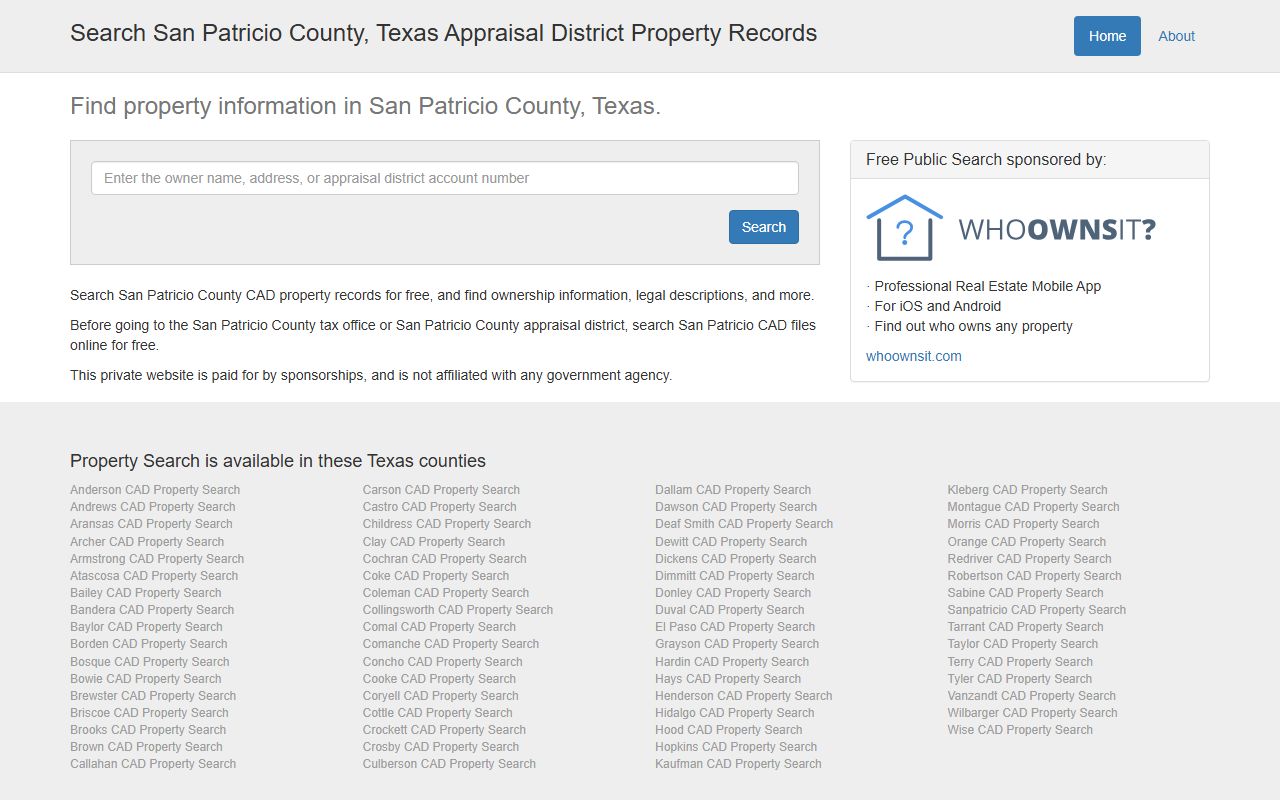
Task: Open Crockett CAD Property Search
Action: 444,730
